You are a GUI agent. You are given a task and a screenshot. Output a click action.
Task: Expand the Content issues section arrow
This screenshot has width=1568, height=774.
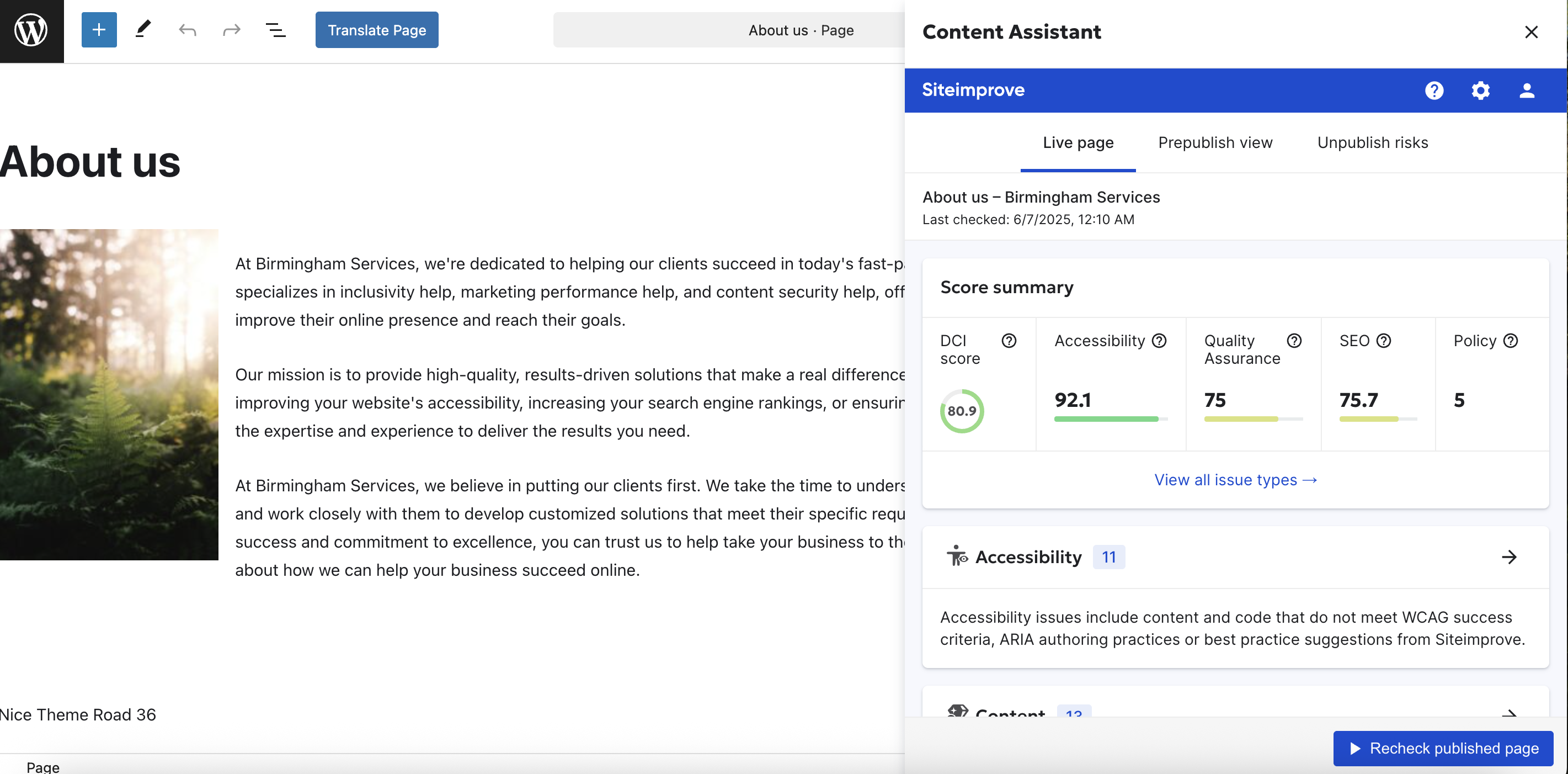(1509, 713)
